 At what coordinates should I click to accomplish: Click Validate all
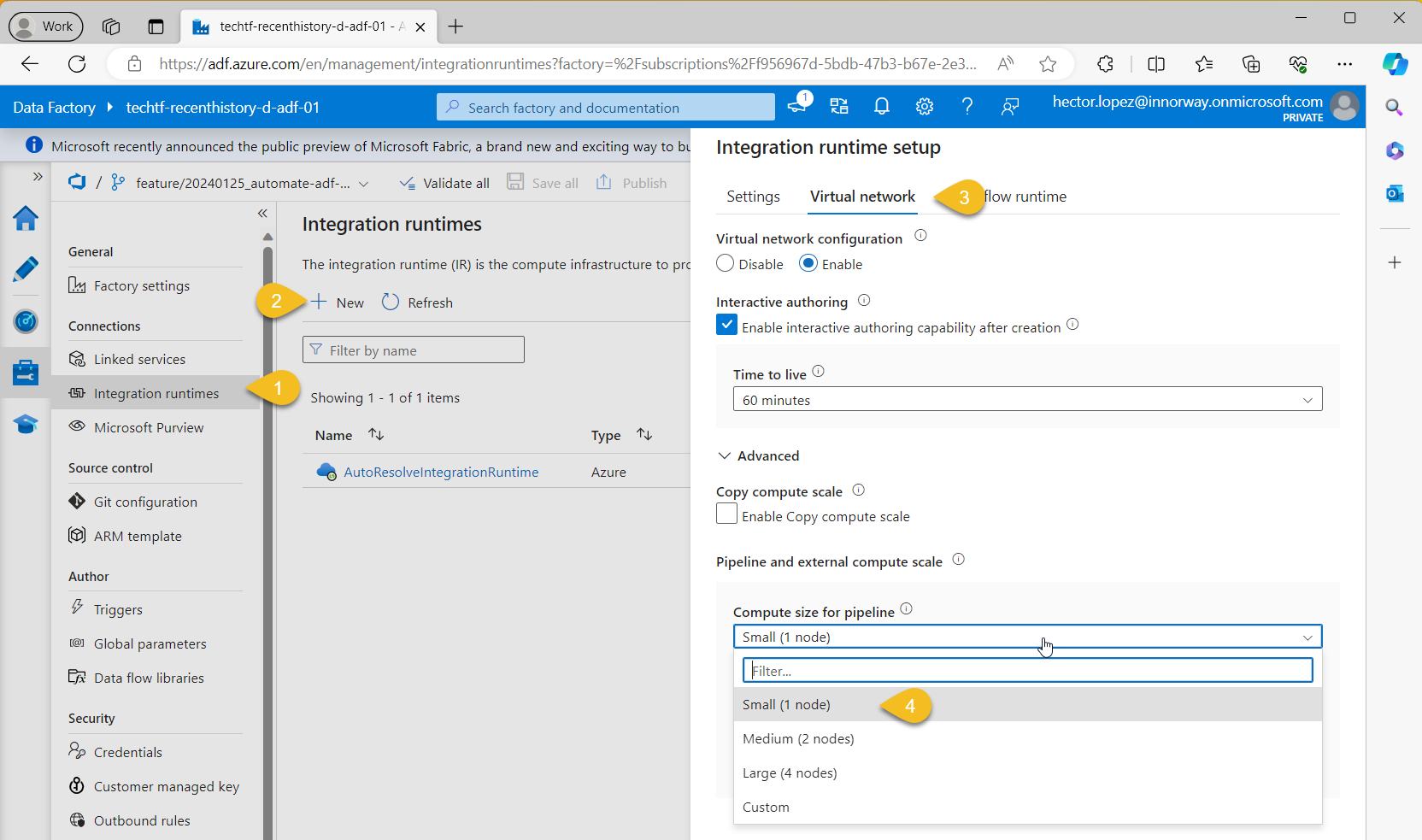point(444,183)
